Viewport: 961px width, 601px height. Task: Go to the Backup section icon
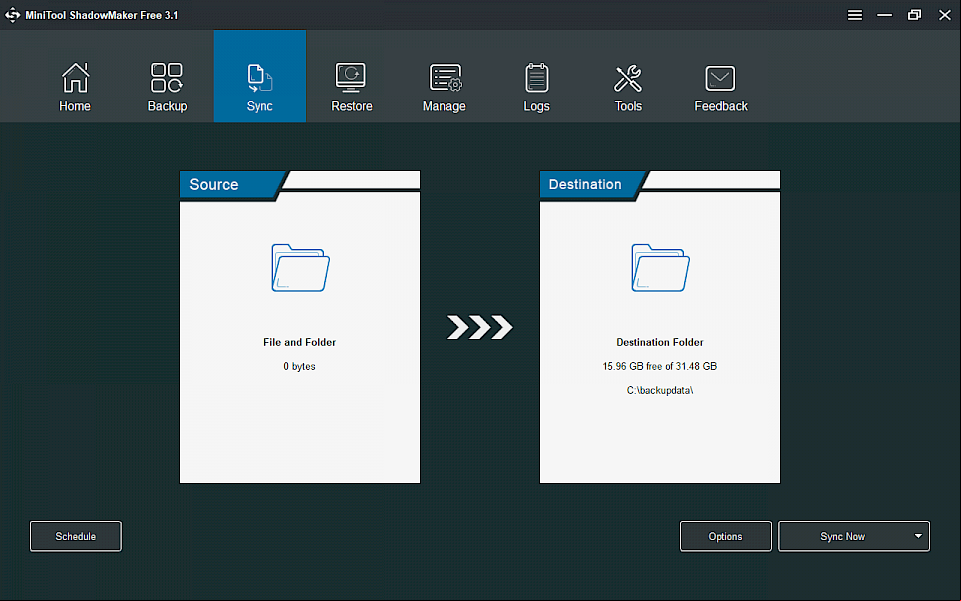167,78
